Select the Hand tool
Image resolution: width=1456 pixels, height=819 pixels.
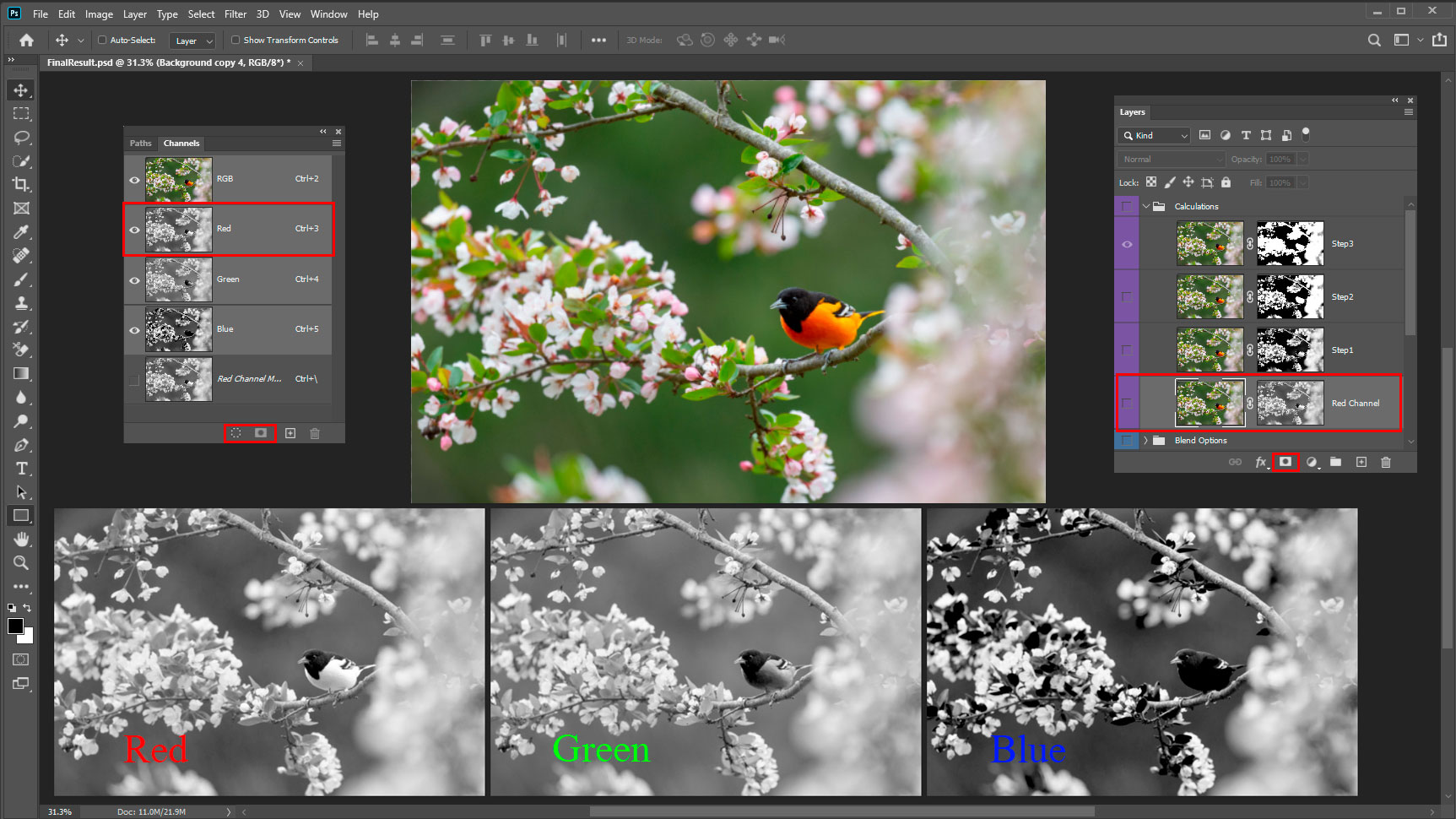(x=21, y=539)
